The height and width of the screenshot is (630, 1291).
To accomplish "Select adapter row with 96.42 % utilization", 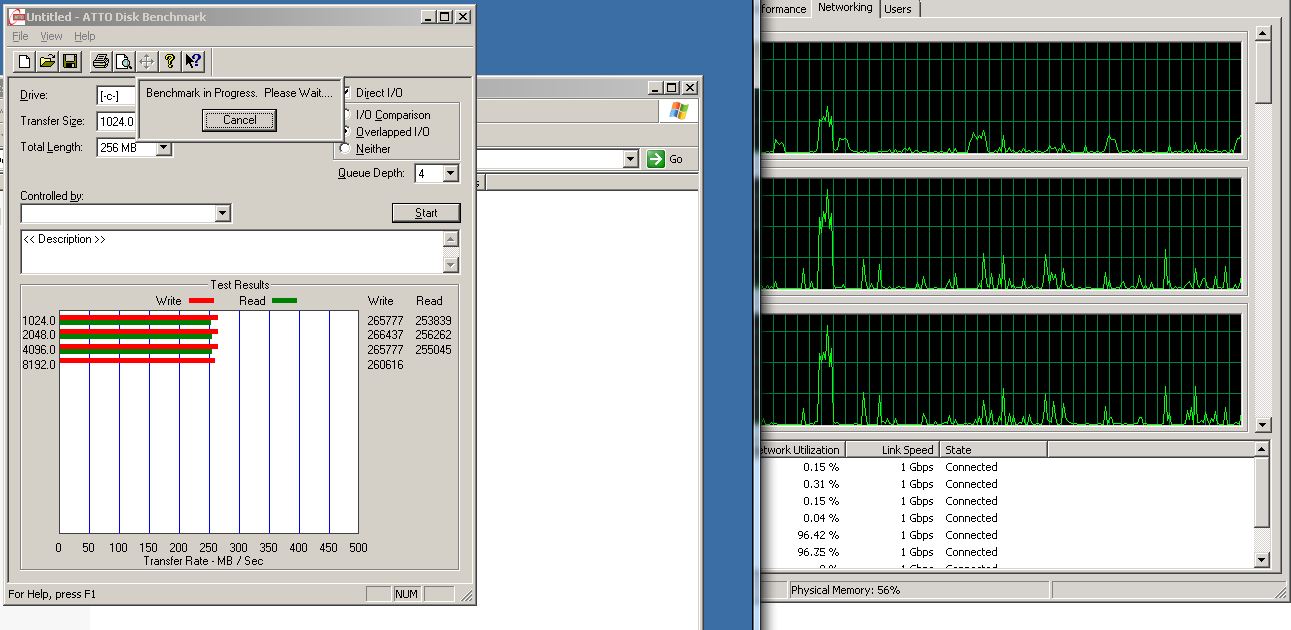I will (1006, 535).
